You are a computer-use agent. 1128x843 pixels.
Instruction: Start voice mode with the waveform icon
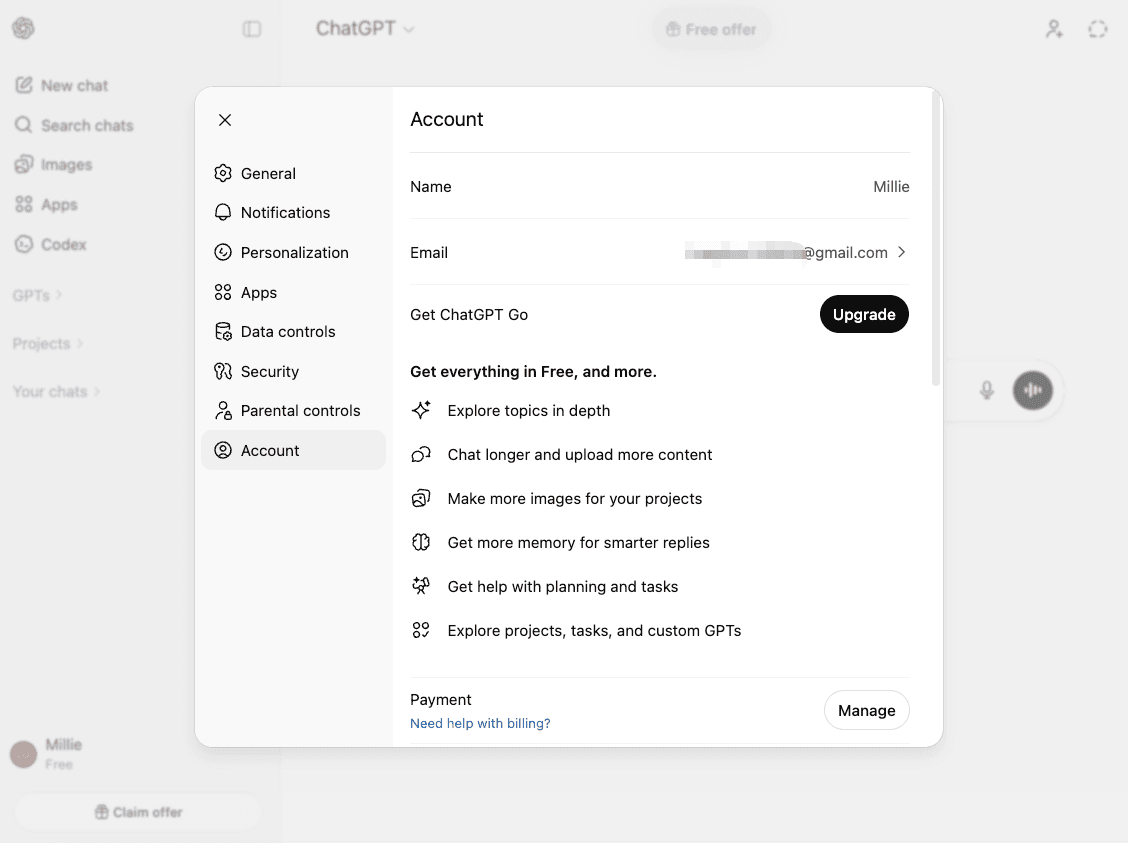coord(1033,391)
